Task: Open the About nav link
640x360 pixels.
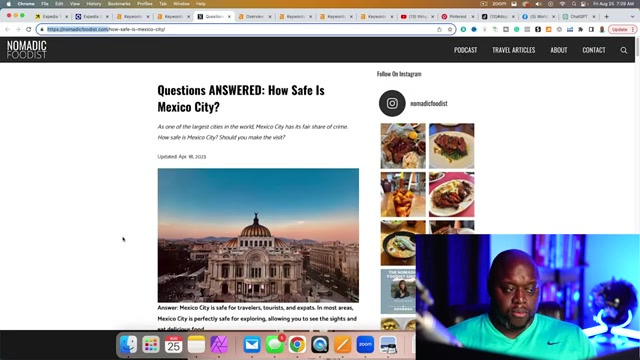Action: [558, 50]
